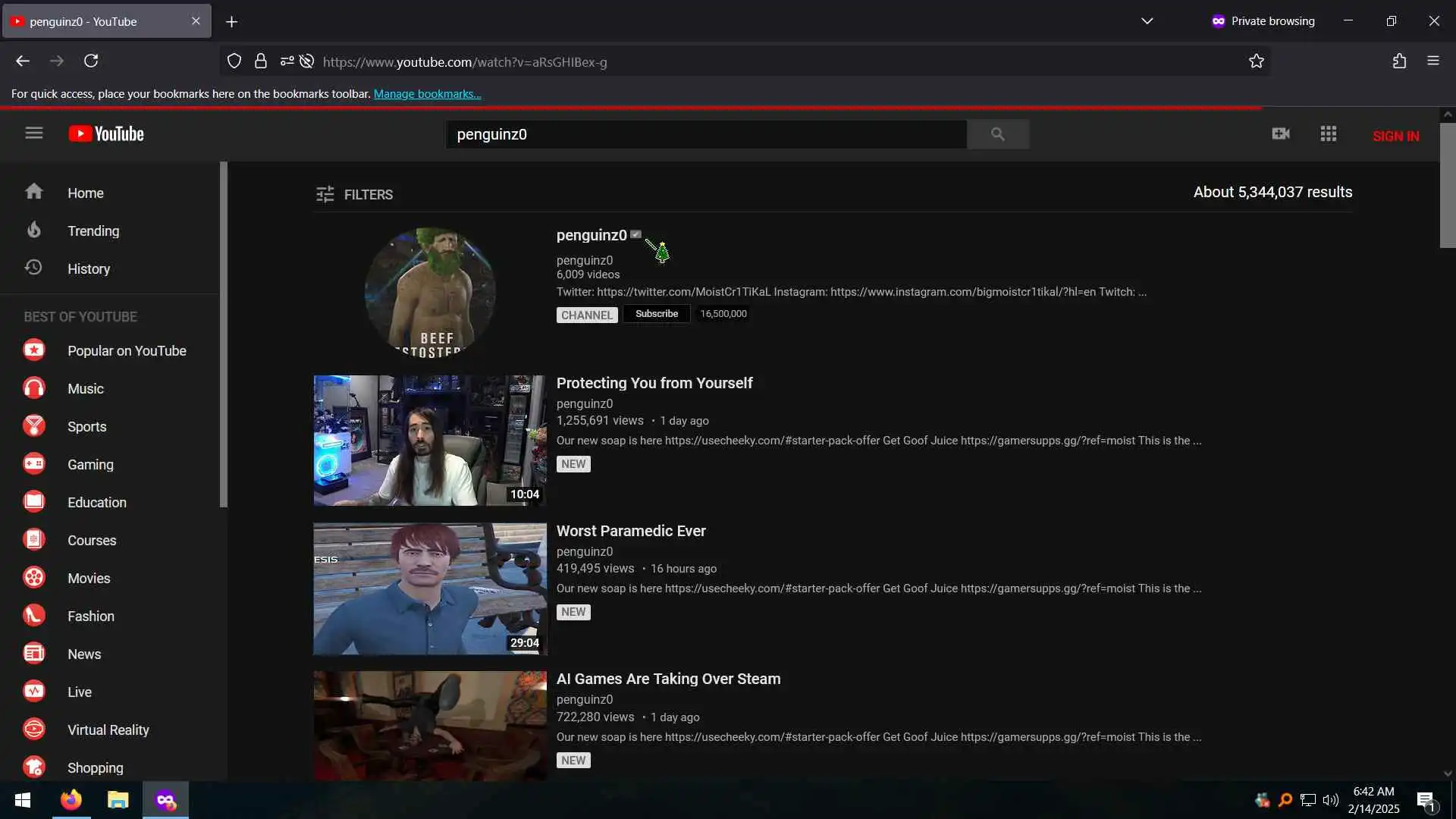Select the History sidebar item
This screenshot has height=819, width=1456.
88,269
